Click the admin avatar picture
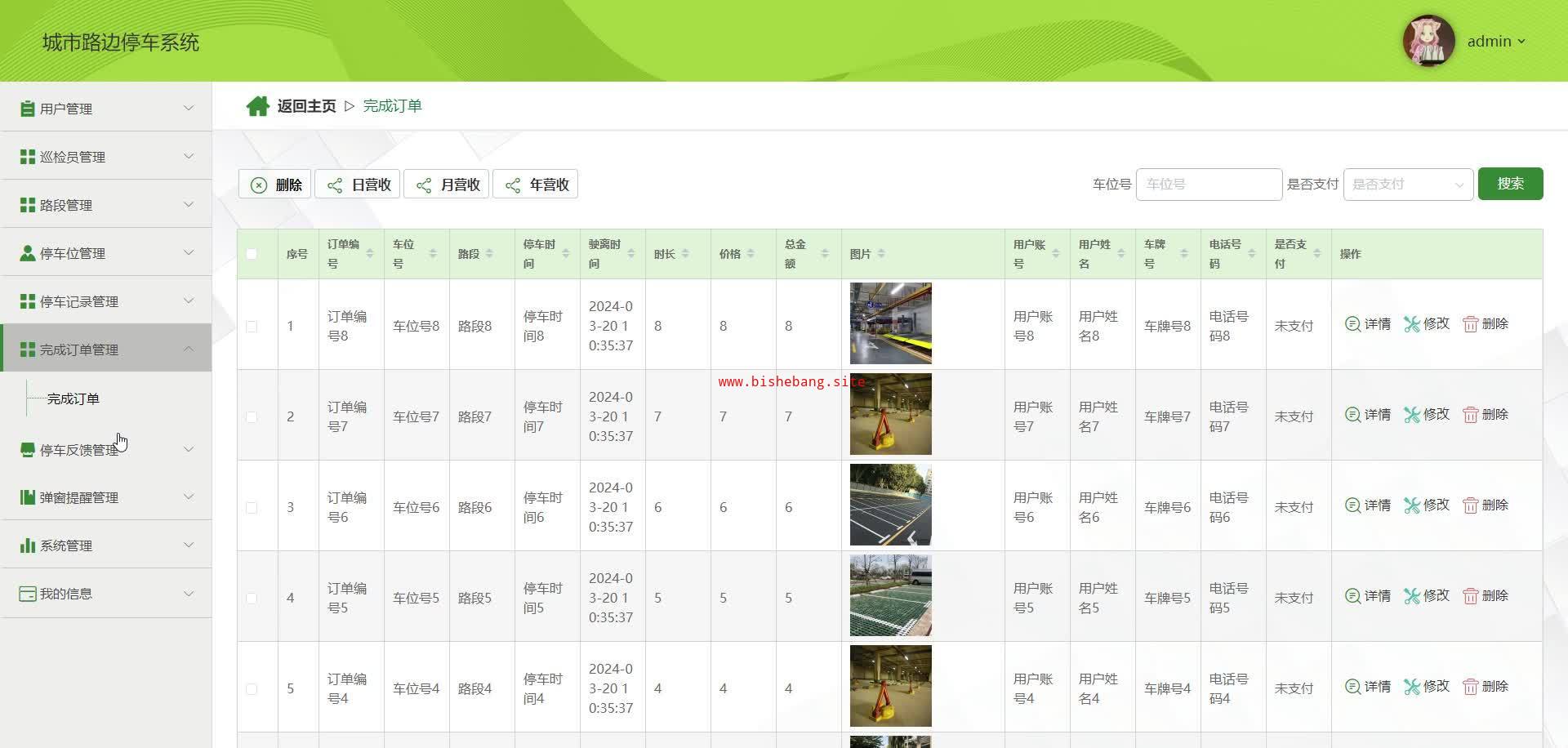 point(1428,41)
